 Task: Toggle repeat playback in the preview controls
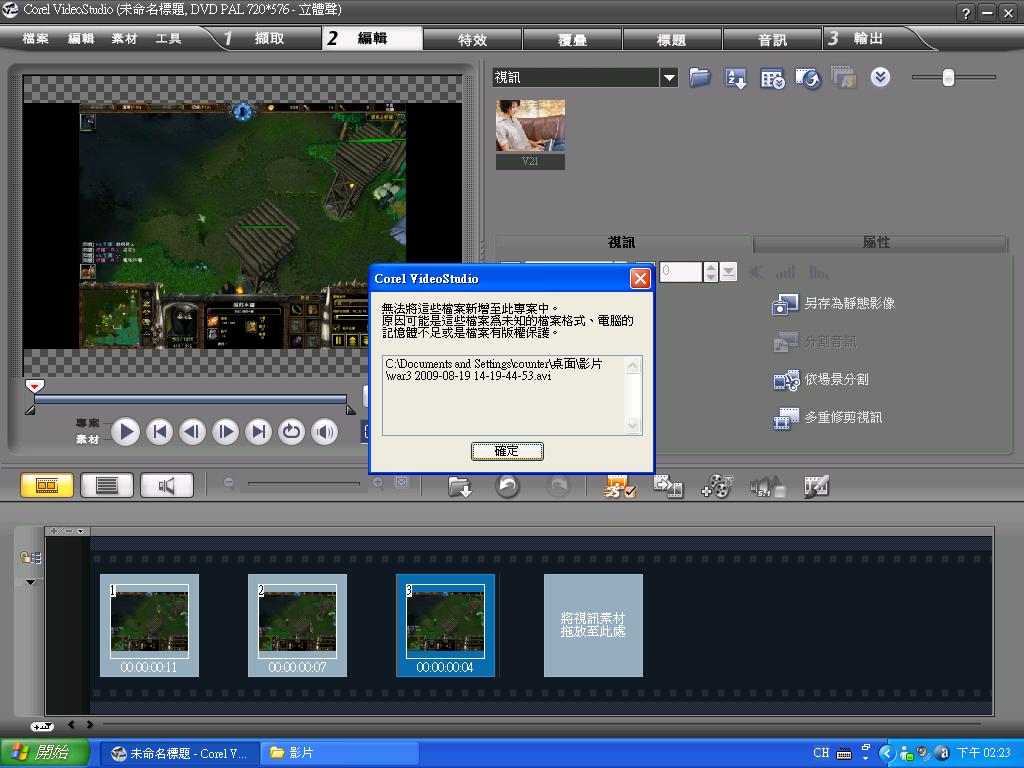pos(291,431)
